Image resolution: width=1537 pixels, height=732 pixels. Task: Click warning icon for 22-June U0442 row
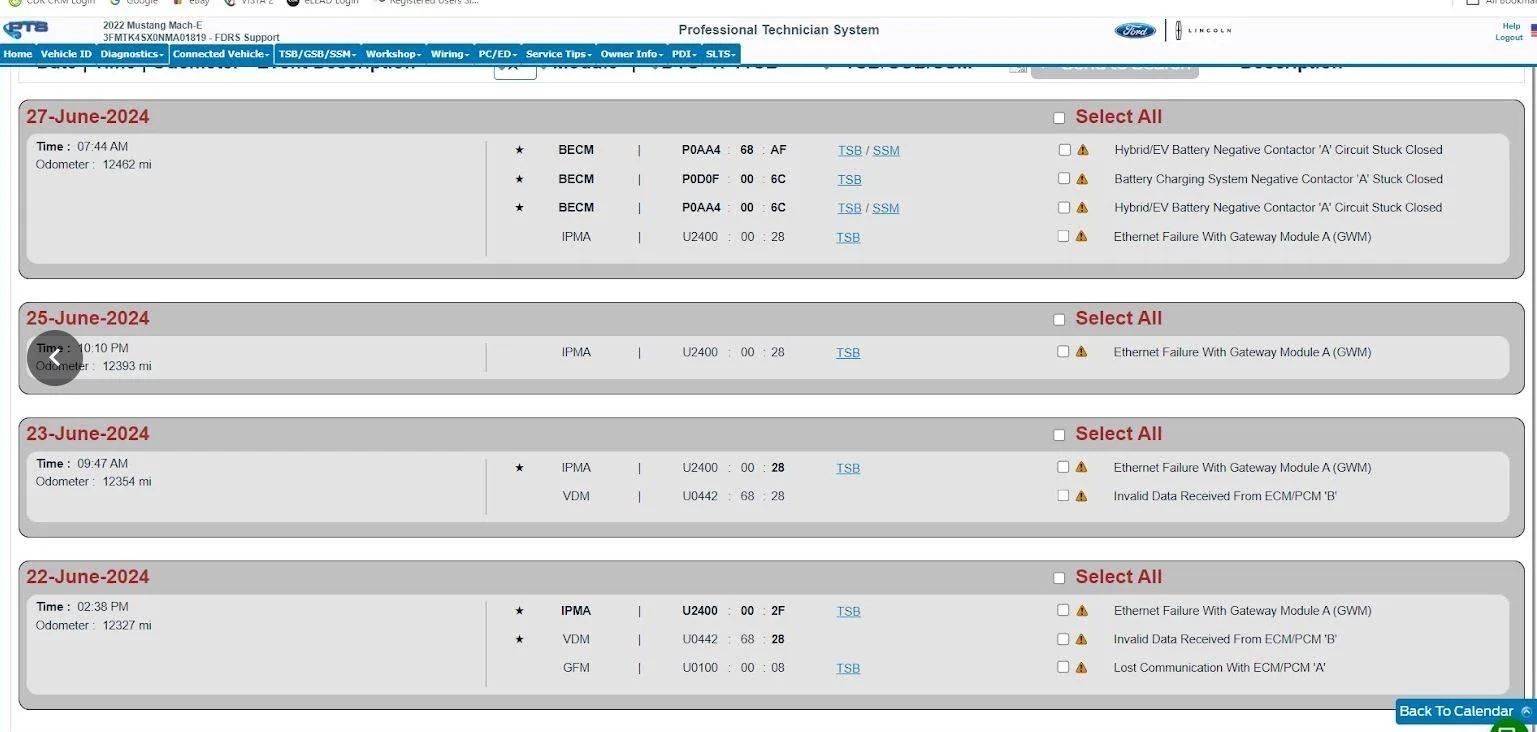(x=1082, y=639)
